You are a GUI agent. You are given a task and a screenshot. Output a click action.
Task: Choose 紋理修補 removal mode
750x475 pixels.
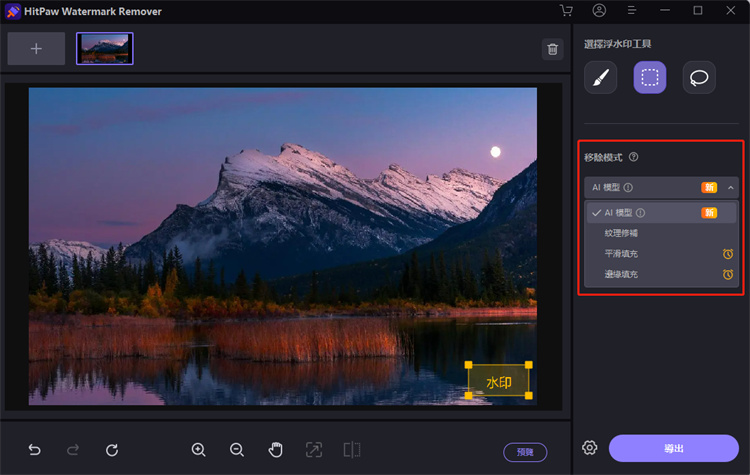pyautogui.click(x=621, y=233)
